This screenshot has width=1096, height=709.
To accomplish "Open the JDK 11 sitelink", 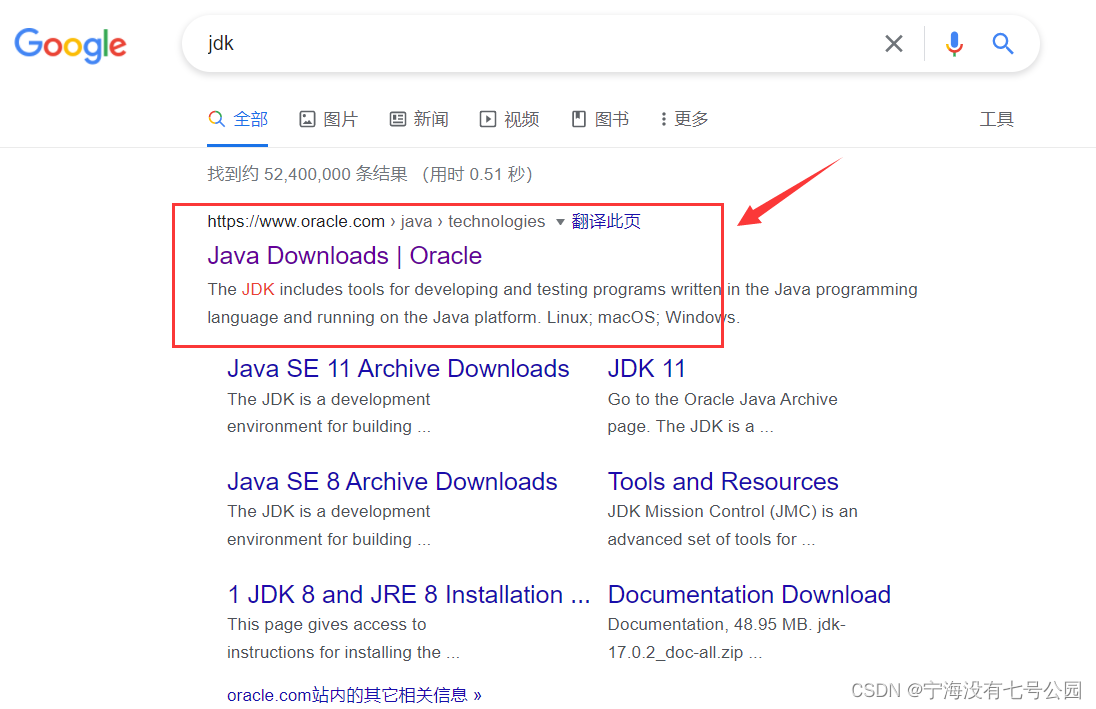I will 647,368.
